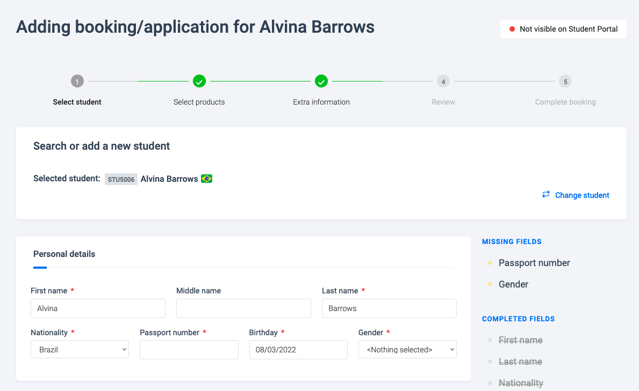
Task: Click the Change student link
Action: (582, 195)
